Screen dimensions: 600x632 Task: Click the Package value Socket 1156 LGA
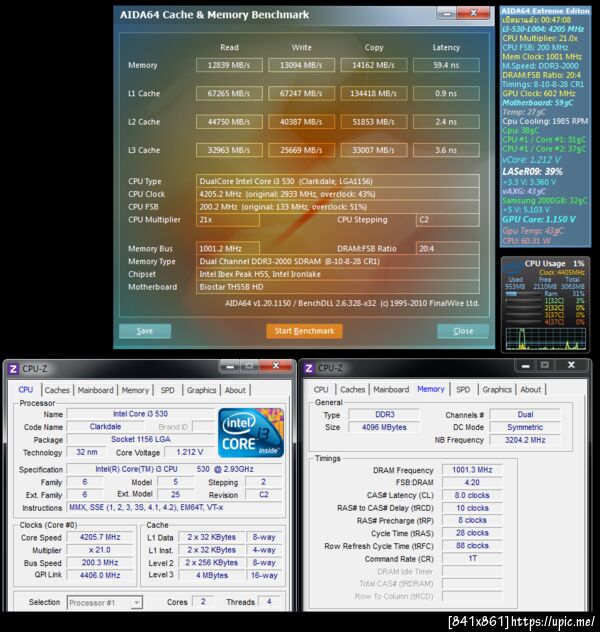(x=141, y=439)
